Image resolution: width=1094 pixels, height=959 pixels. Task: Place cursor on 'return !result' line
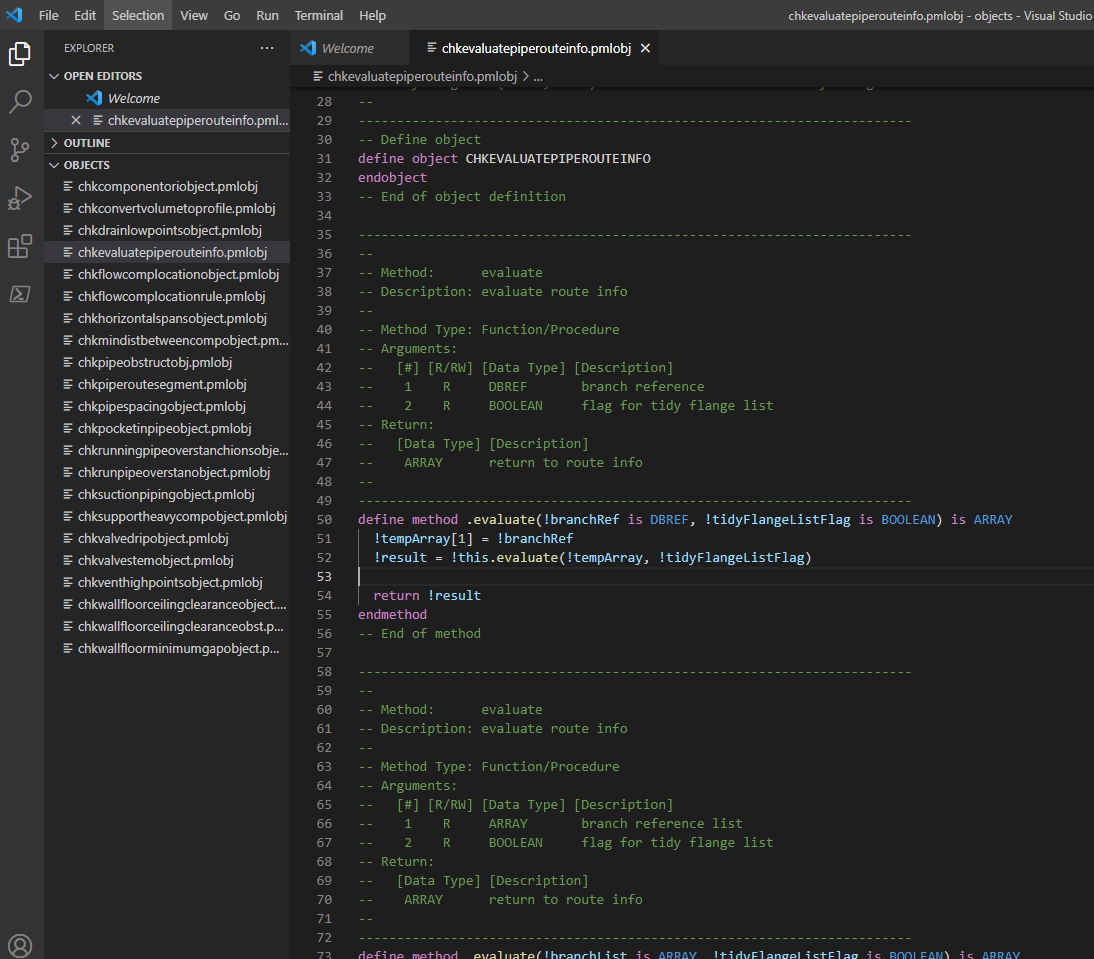click(427, 596)
